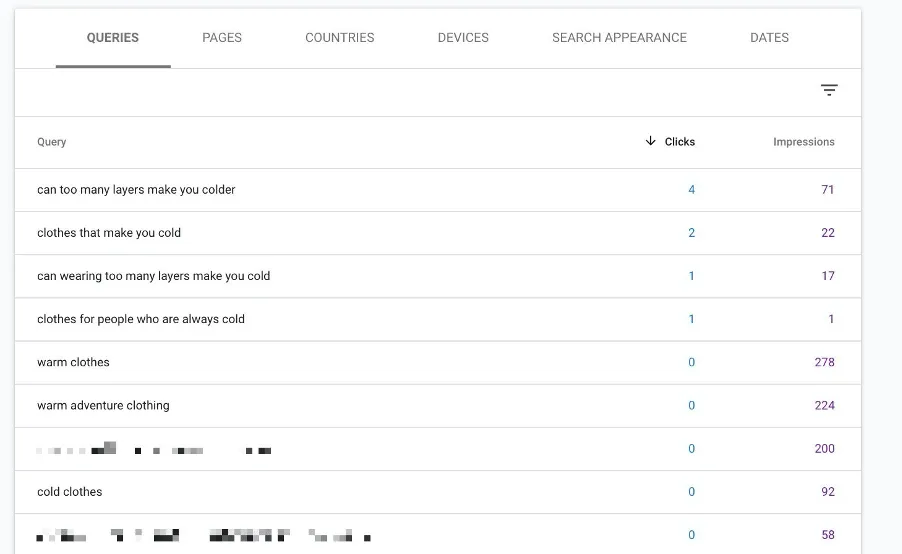Switch to the Queries tab
The image size is (902, 554).
click(x=113, y=38)
